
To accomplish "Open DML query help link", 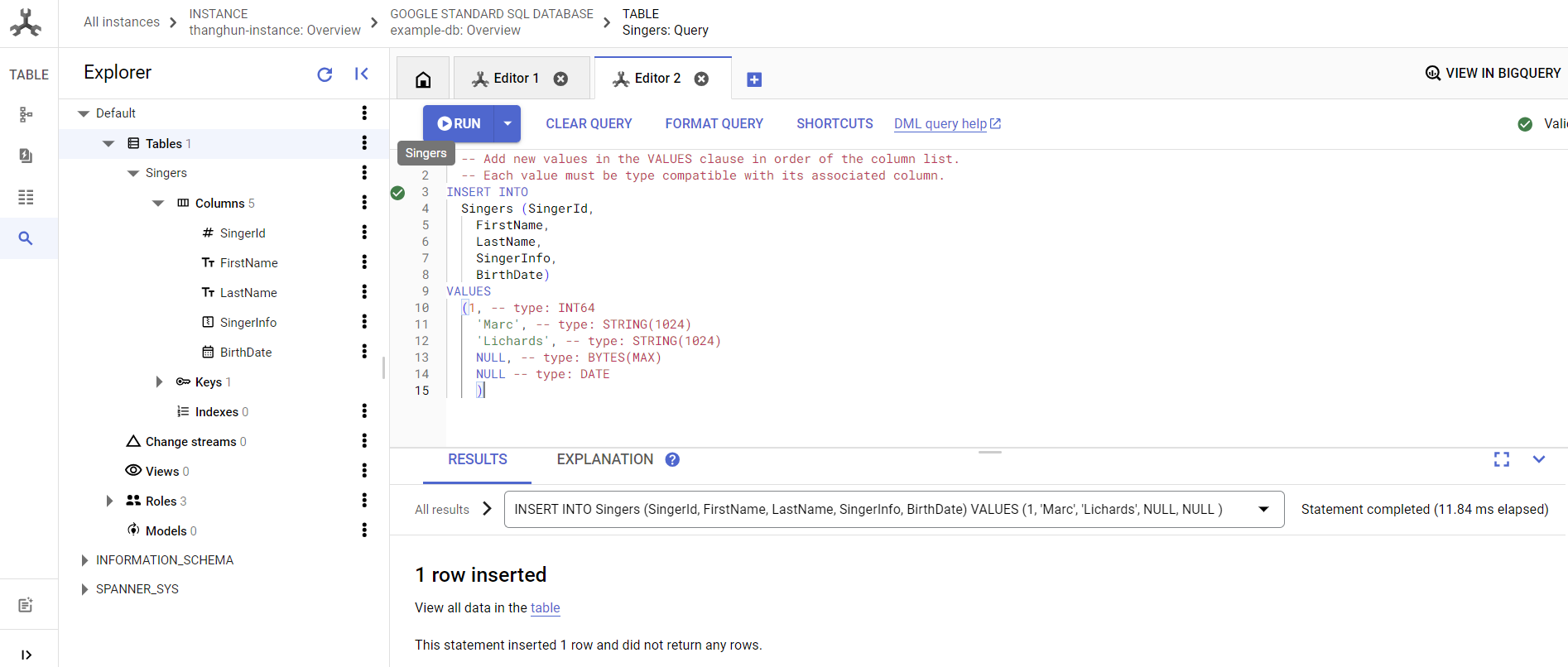I will tap(947, 123).
